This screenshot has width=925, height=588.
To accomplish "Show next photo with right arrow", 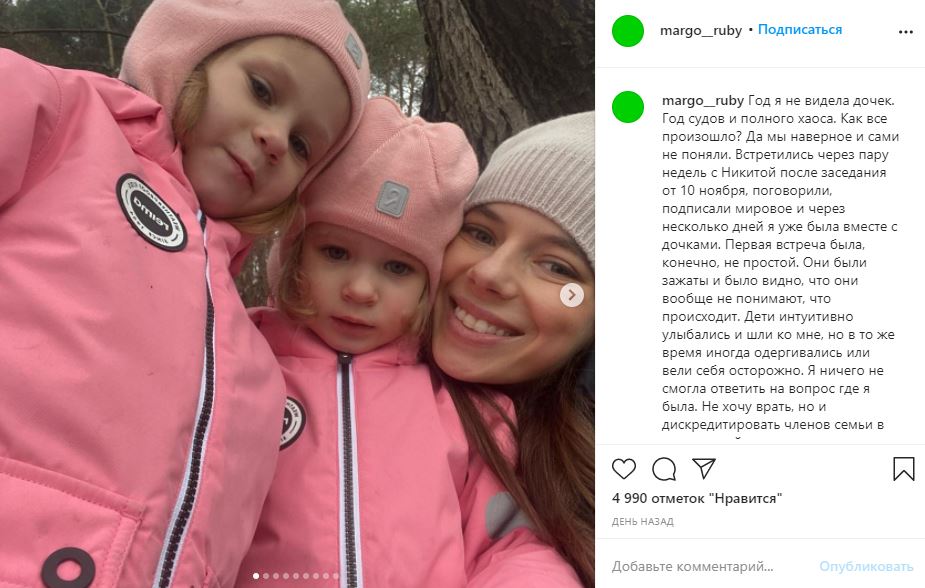I will pyautogui.click(x=572, y=295).
